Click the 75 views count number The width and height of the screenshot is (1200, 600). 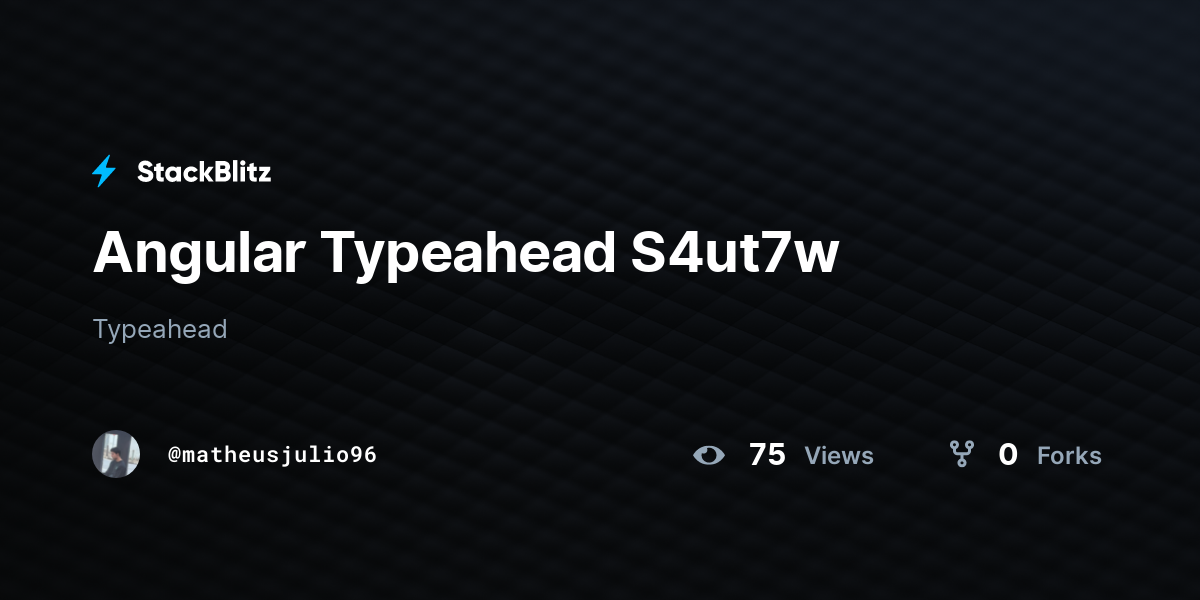coord(767,455)
